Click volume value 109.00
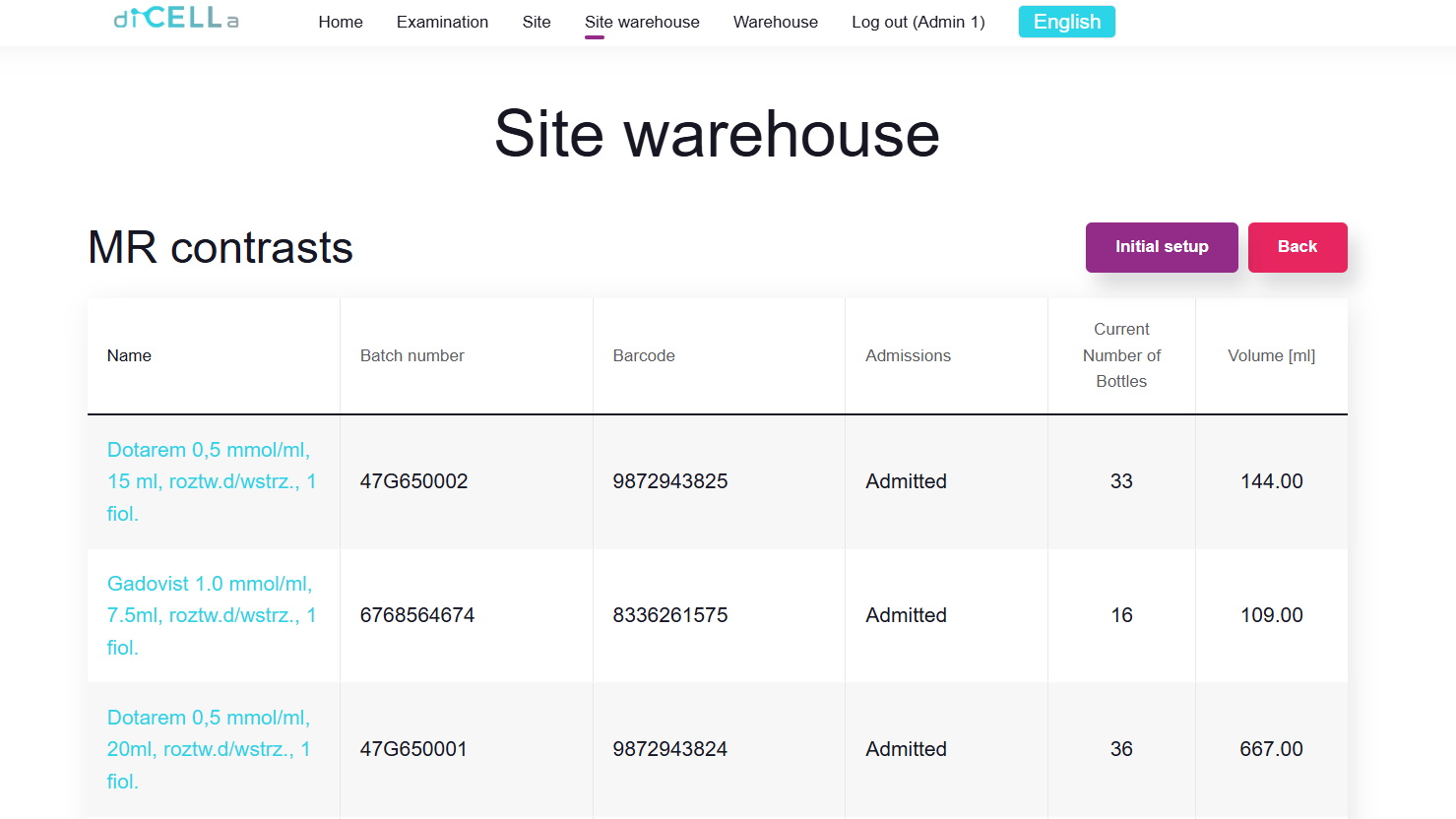This screenshot has height=819, width=1456. point(1271,615)
